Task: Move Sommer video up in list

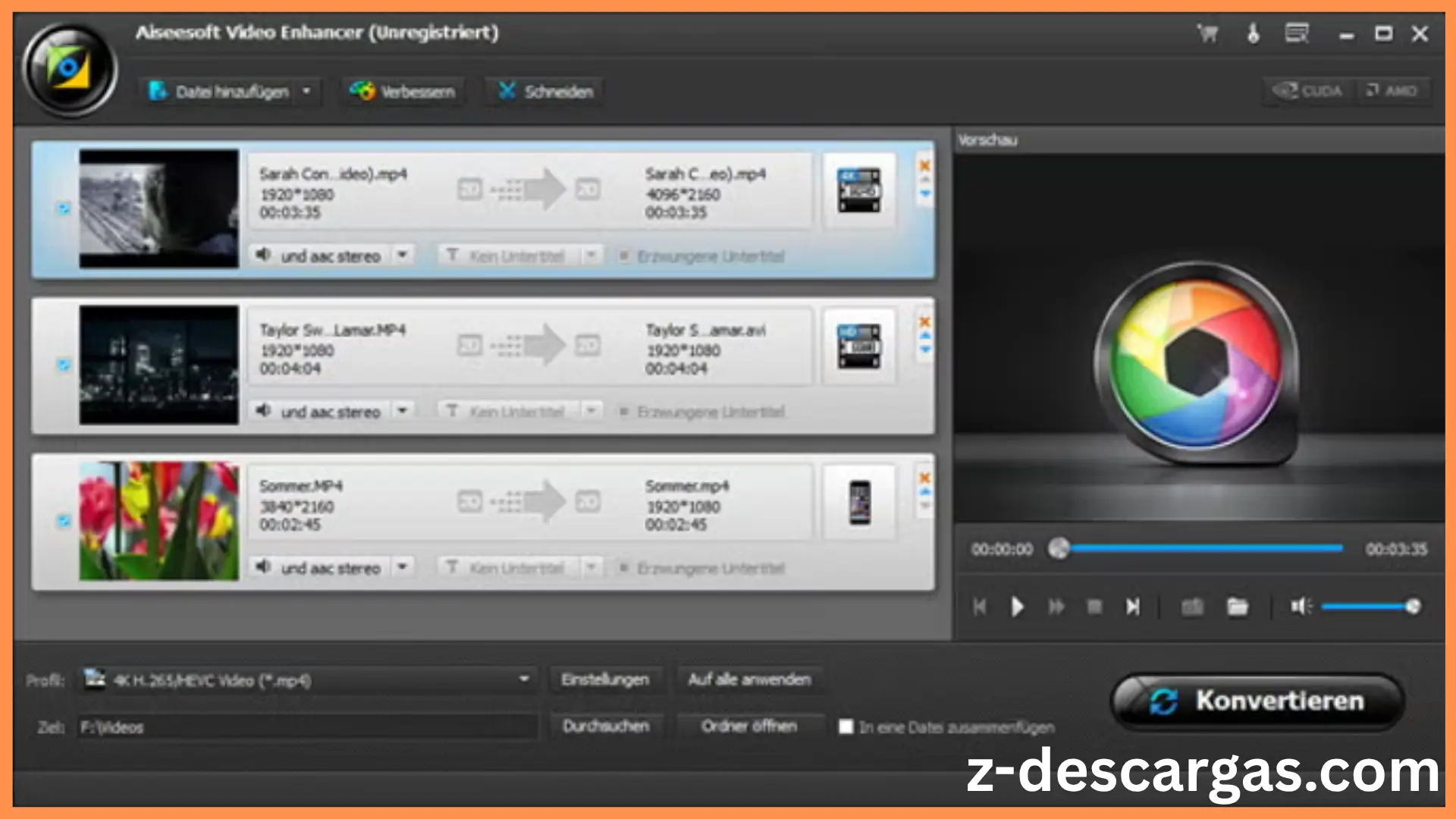Action: 925,491
